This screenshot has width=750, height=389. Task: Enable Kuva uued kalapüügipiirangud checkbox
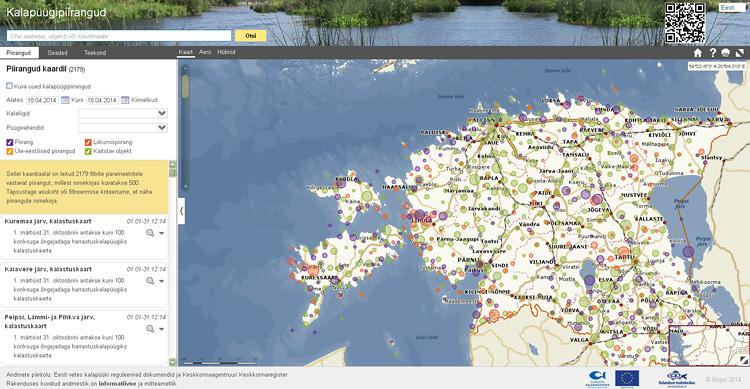click(9, 86)
